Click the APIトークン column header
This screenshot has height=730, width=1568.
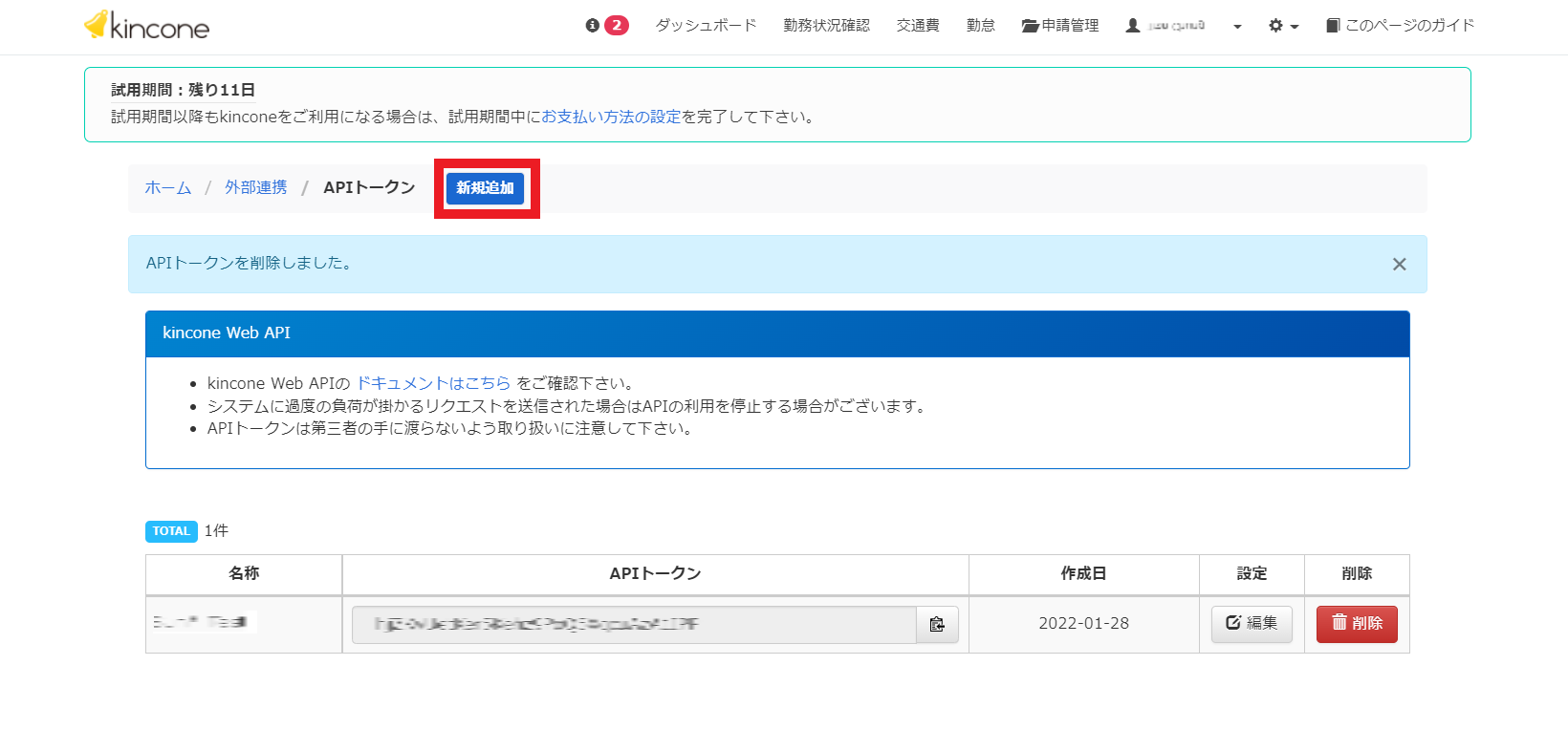tap(656, 573)
